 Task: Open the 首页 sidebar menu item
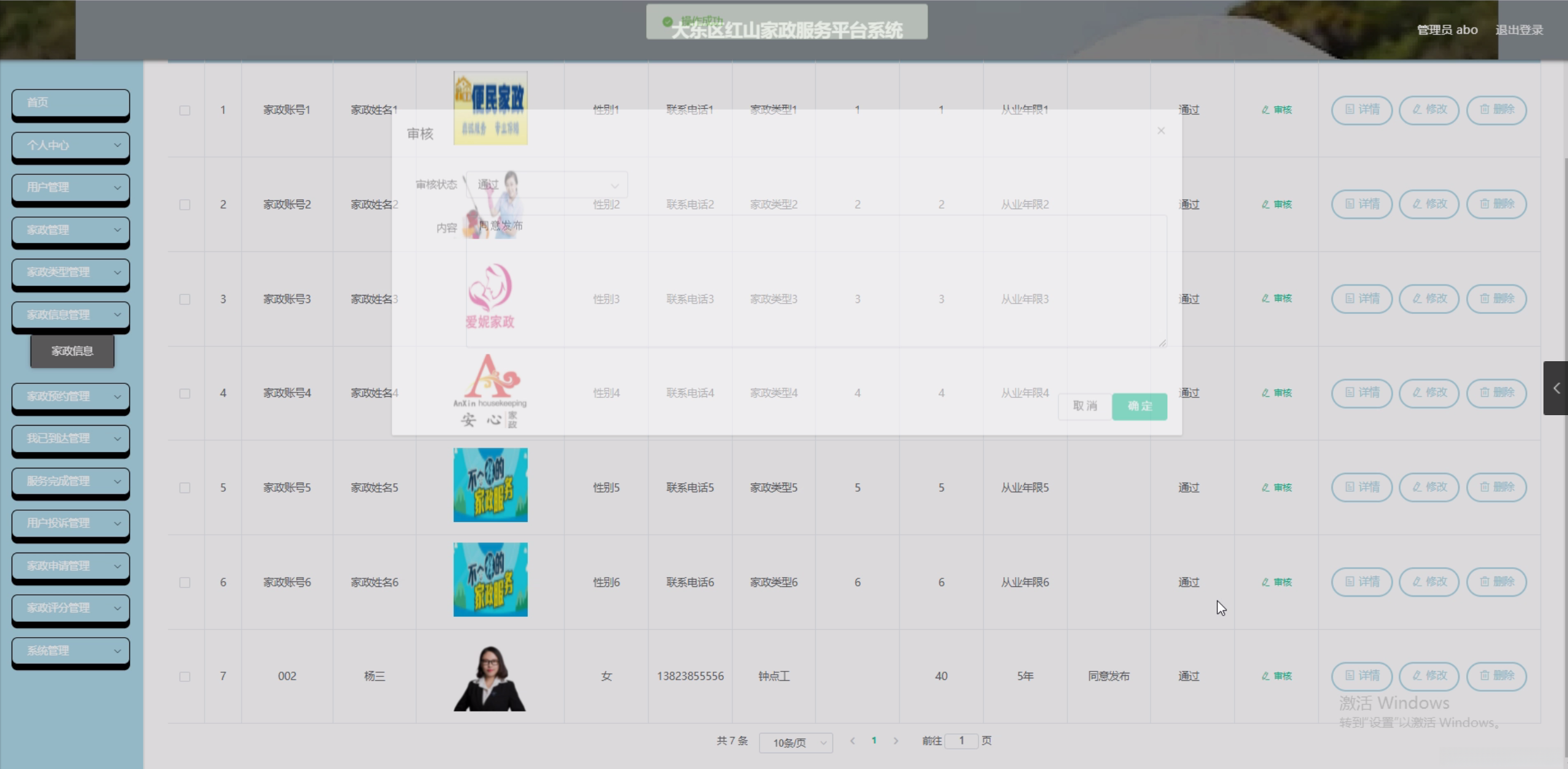pos(70,102)
